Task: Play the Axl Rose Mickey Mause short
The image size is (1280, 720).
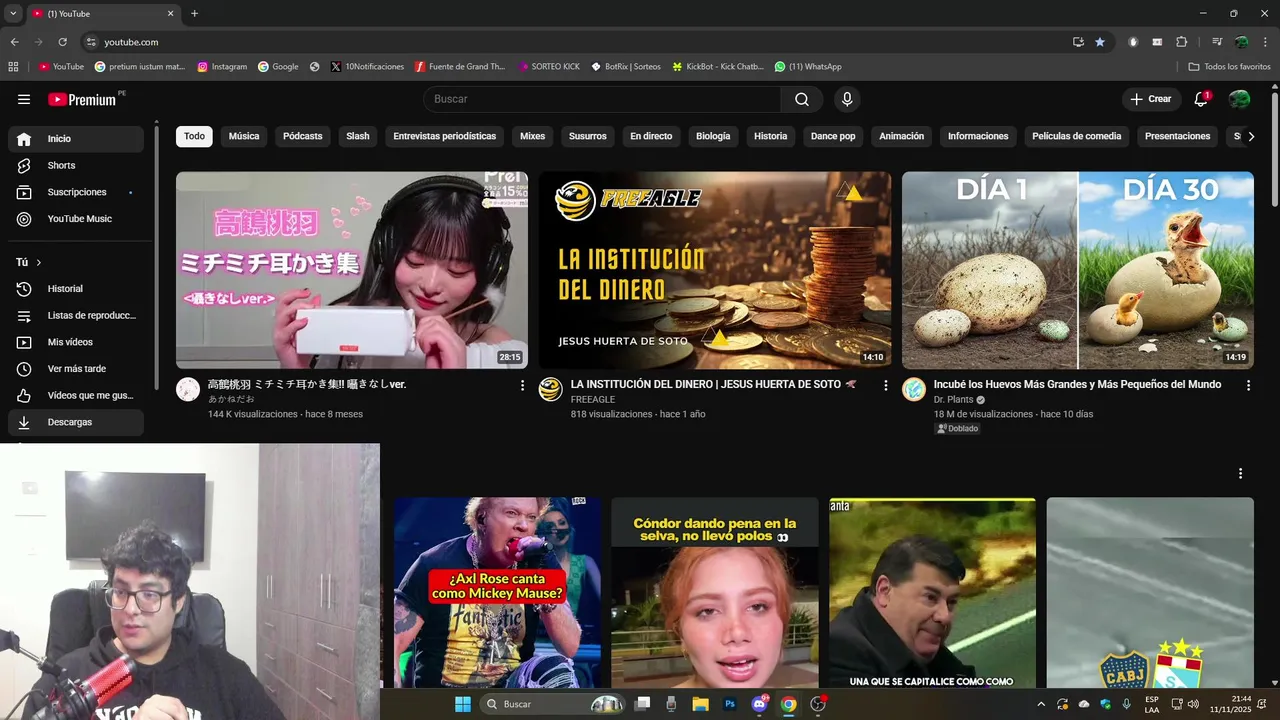Action: 497,593
